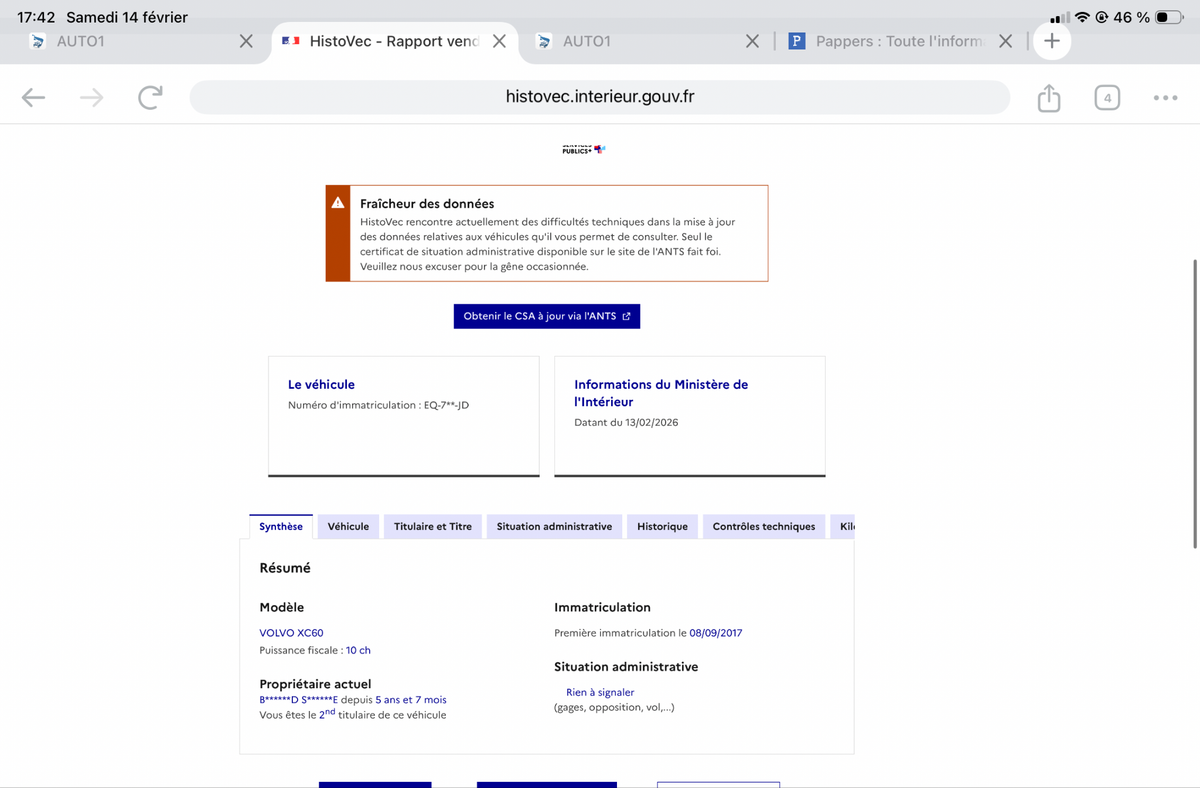Image resolution: width=1200 pixels, height=788 pixels.
Task: Open the share sheet icon
Action: tap(1048, 97)
